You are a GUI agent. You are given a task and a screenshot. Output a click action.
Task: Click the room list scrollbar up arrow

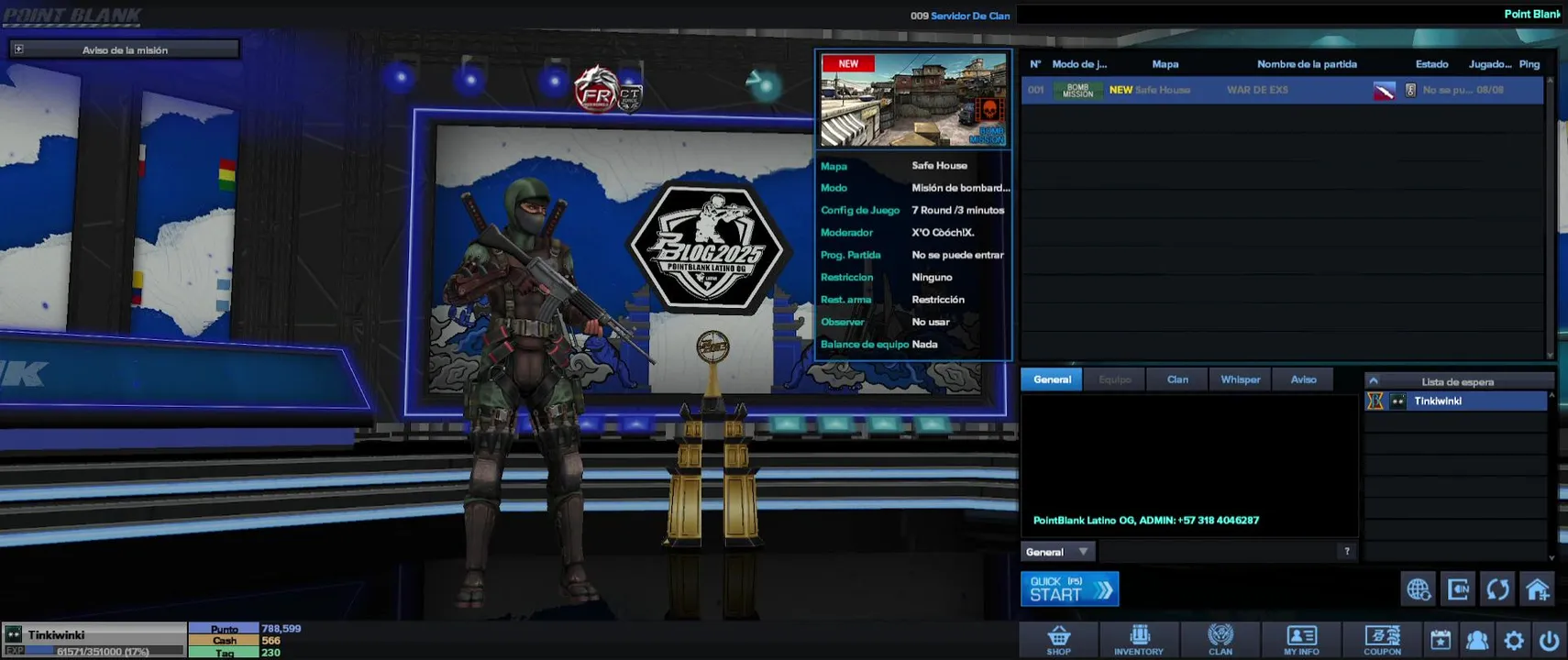1551,81
